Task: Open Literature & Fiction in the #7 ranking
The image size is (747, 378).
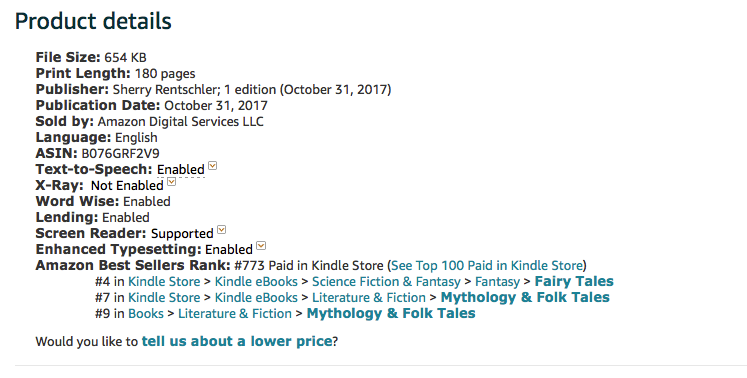Action: (x=369, y=298)
